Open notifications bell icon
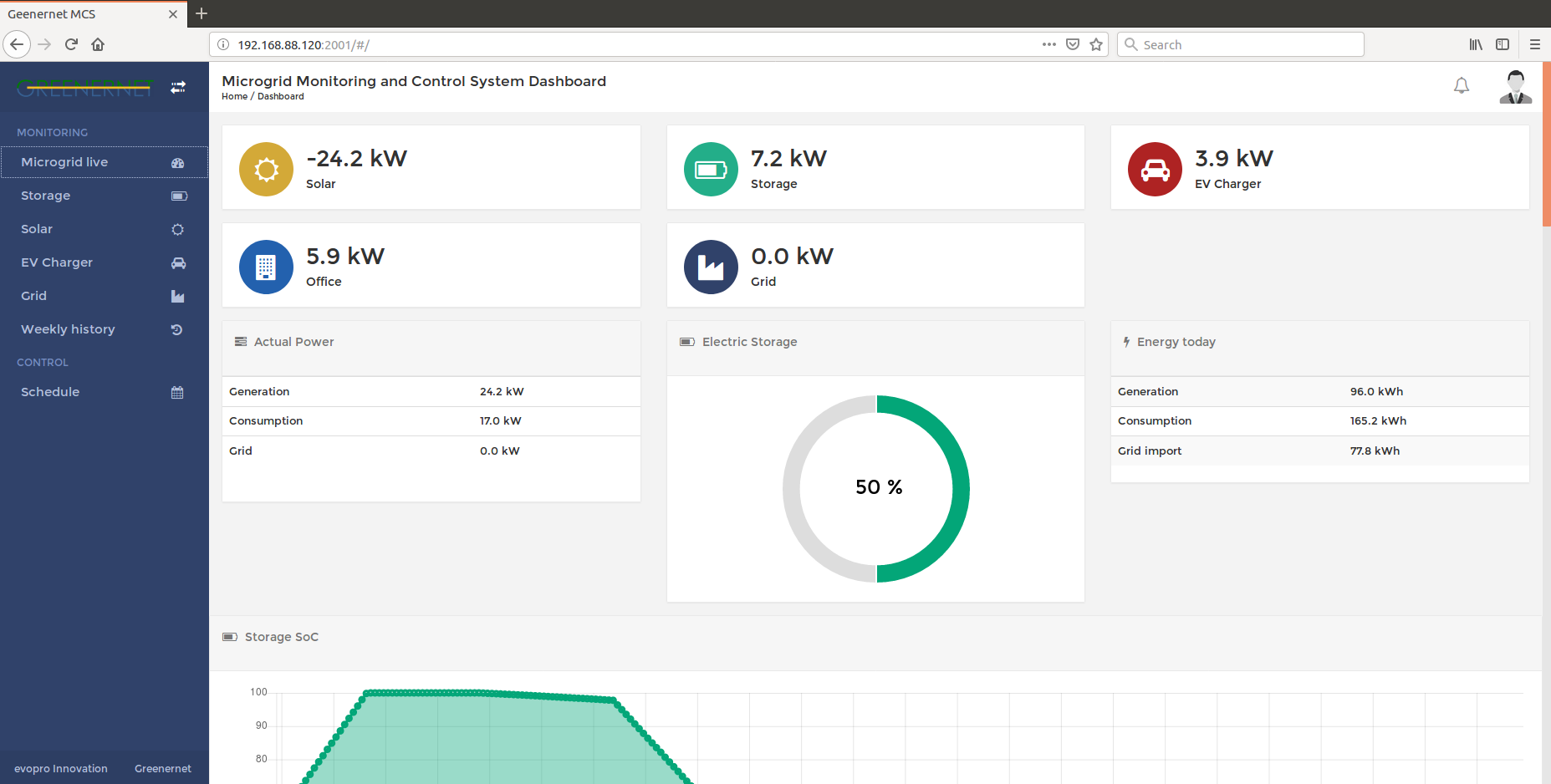Image resolution: width=1551 pixels, height=784 pixels. (x=1462, y=85)
